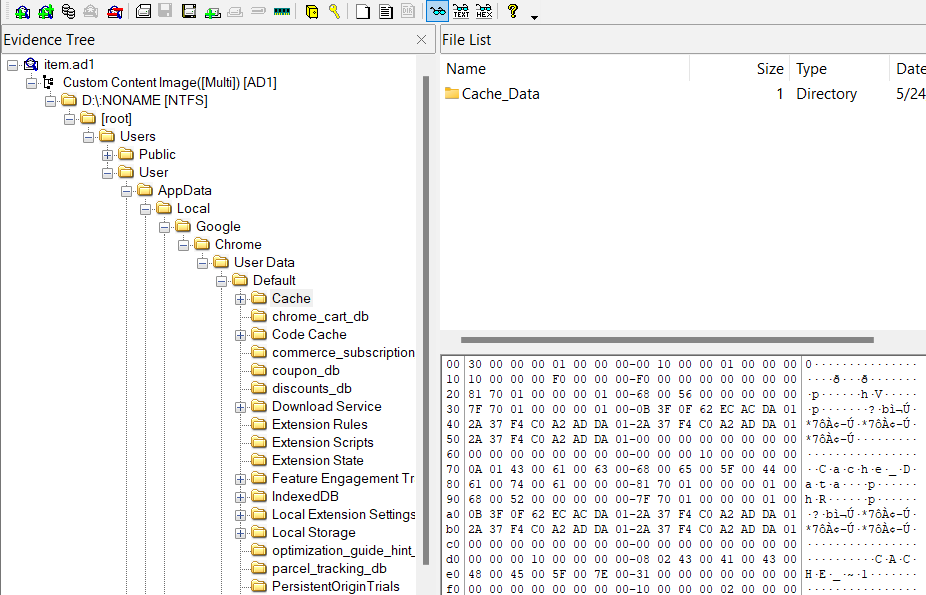Expand the Public folder node
926x595 pixels.
107,155
